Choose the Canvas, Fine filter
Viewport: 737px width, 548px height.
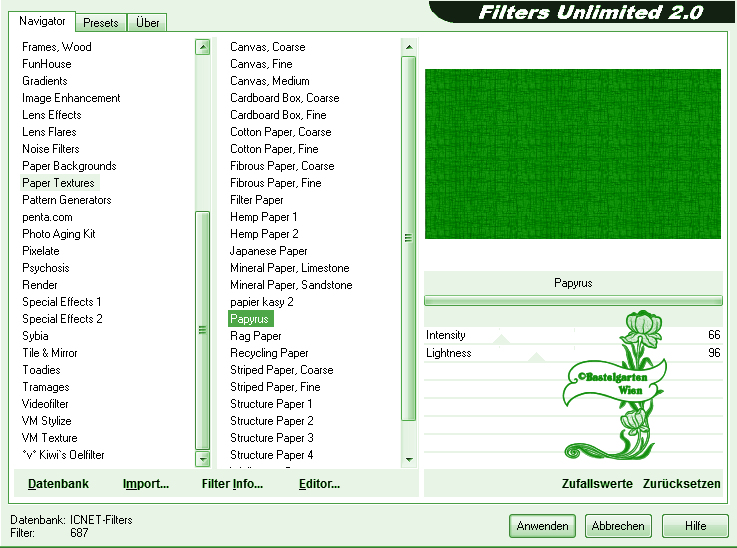pos(261,64)
